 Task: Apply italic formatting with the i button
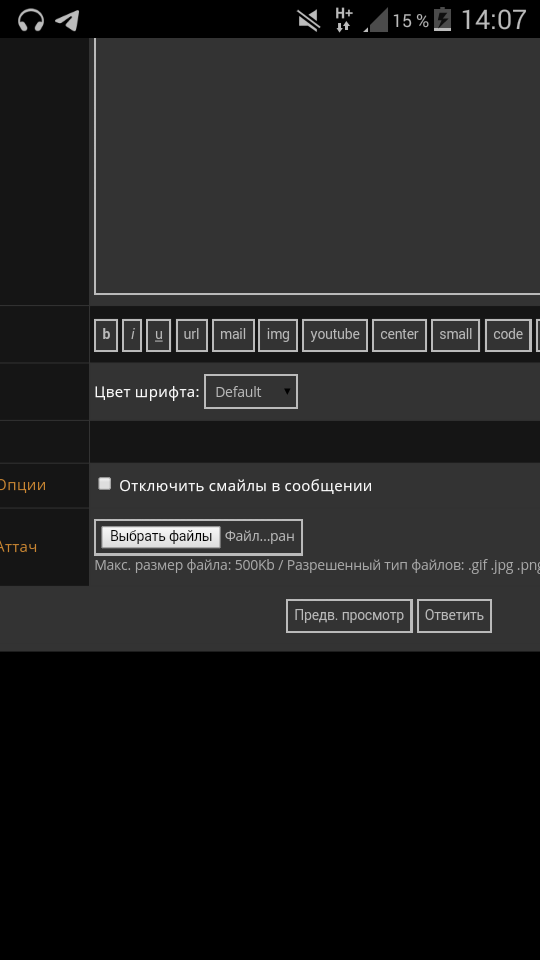(132, 335)
